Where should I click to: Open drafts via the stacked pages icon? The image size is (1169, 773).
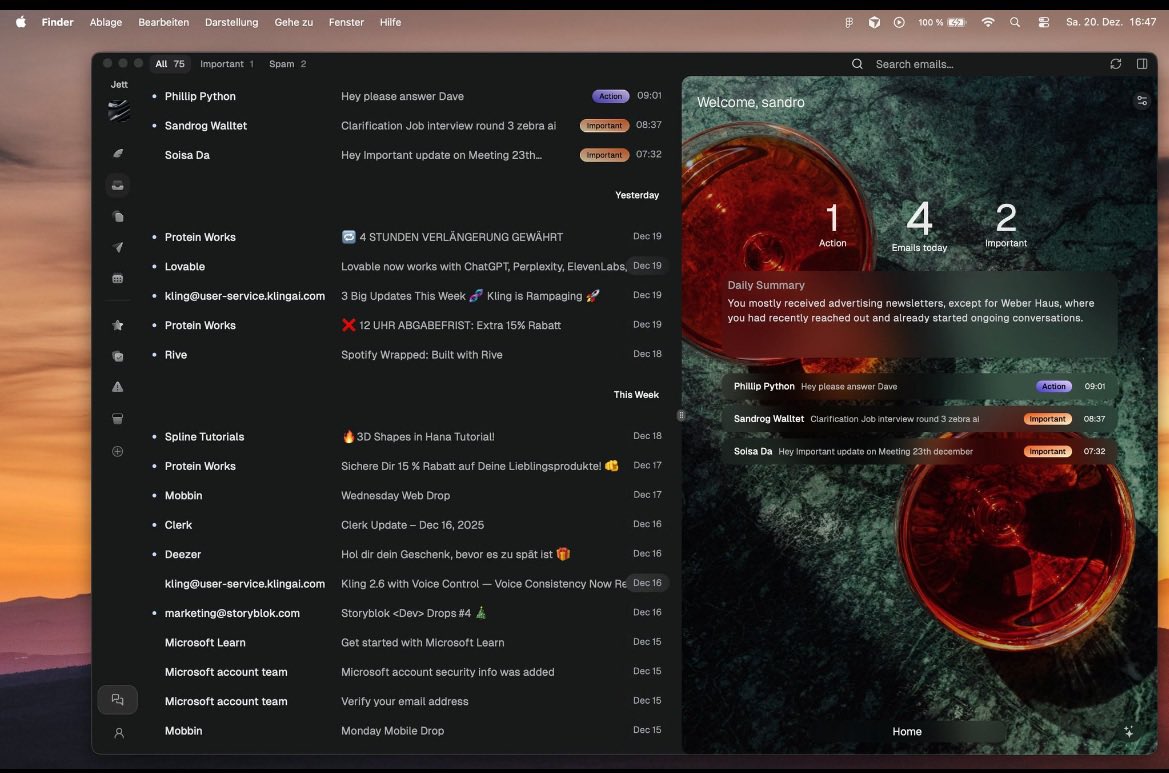point(118,217)
